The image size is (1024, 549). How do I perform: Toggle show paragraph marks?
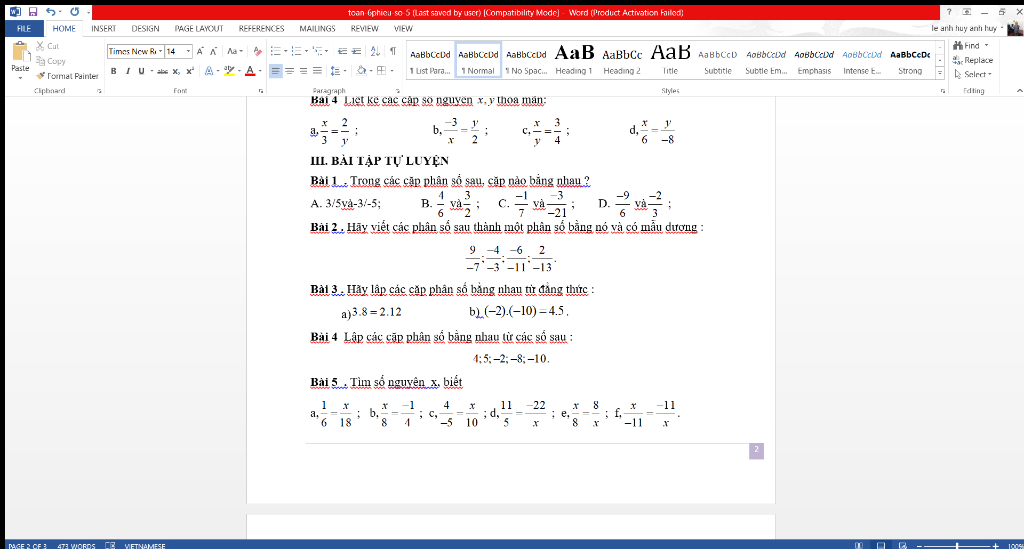point(392,51)
